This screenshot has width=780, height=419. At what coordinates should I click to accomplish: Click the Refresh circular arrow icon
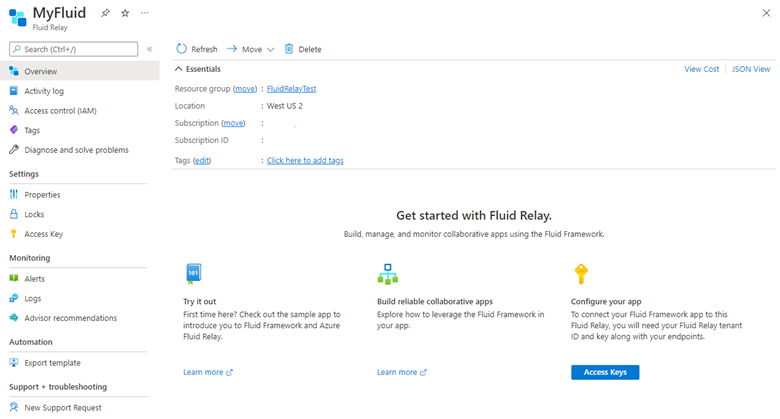pos(182,49)
